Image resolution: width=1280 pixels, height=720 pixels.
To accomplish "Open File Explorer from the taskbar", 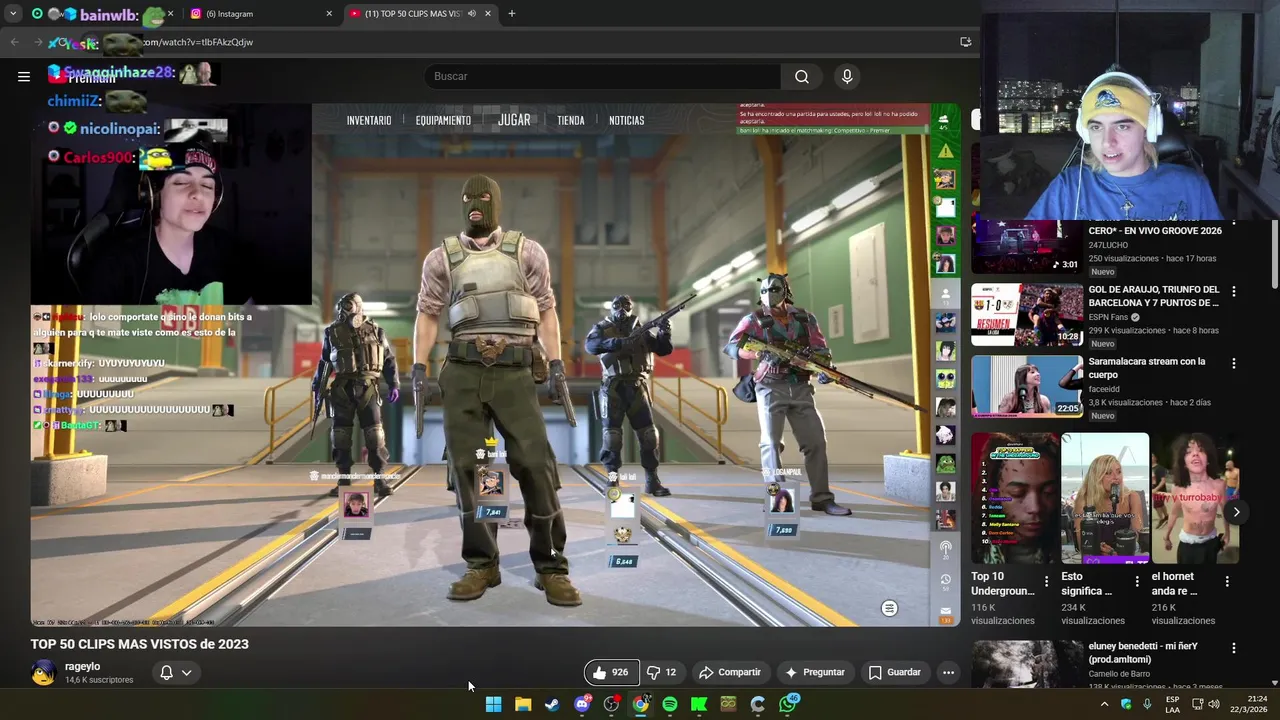I will tap(522, 704).
